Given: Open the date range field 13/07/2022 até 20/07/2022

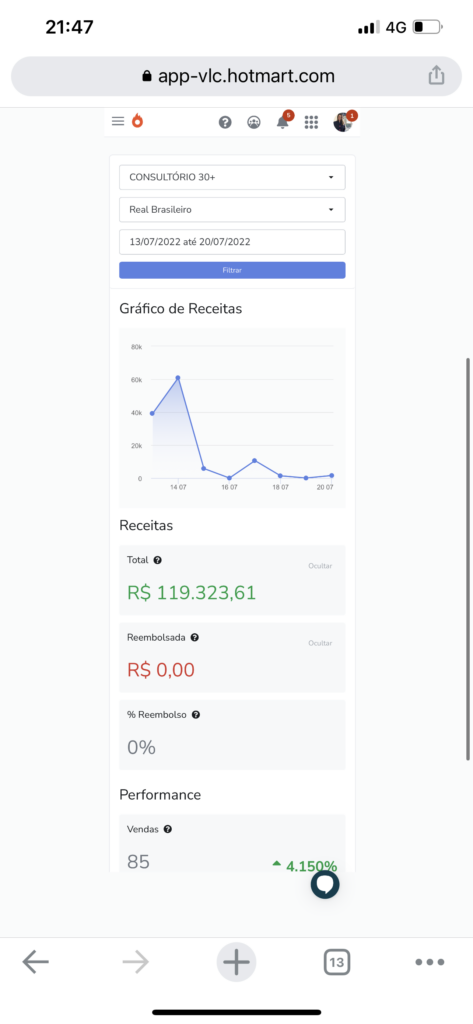Looking at the screenshot, I should pos(232,242).
